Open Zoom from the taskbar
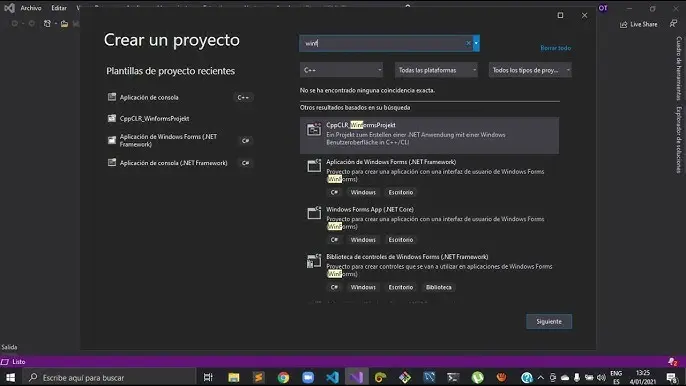Screen dimensions: 686x386 coord(308,377)
